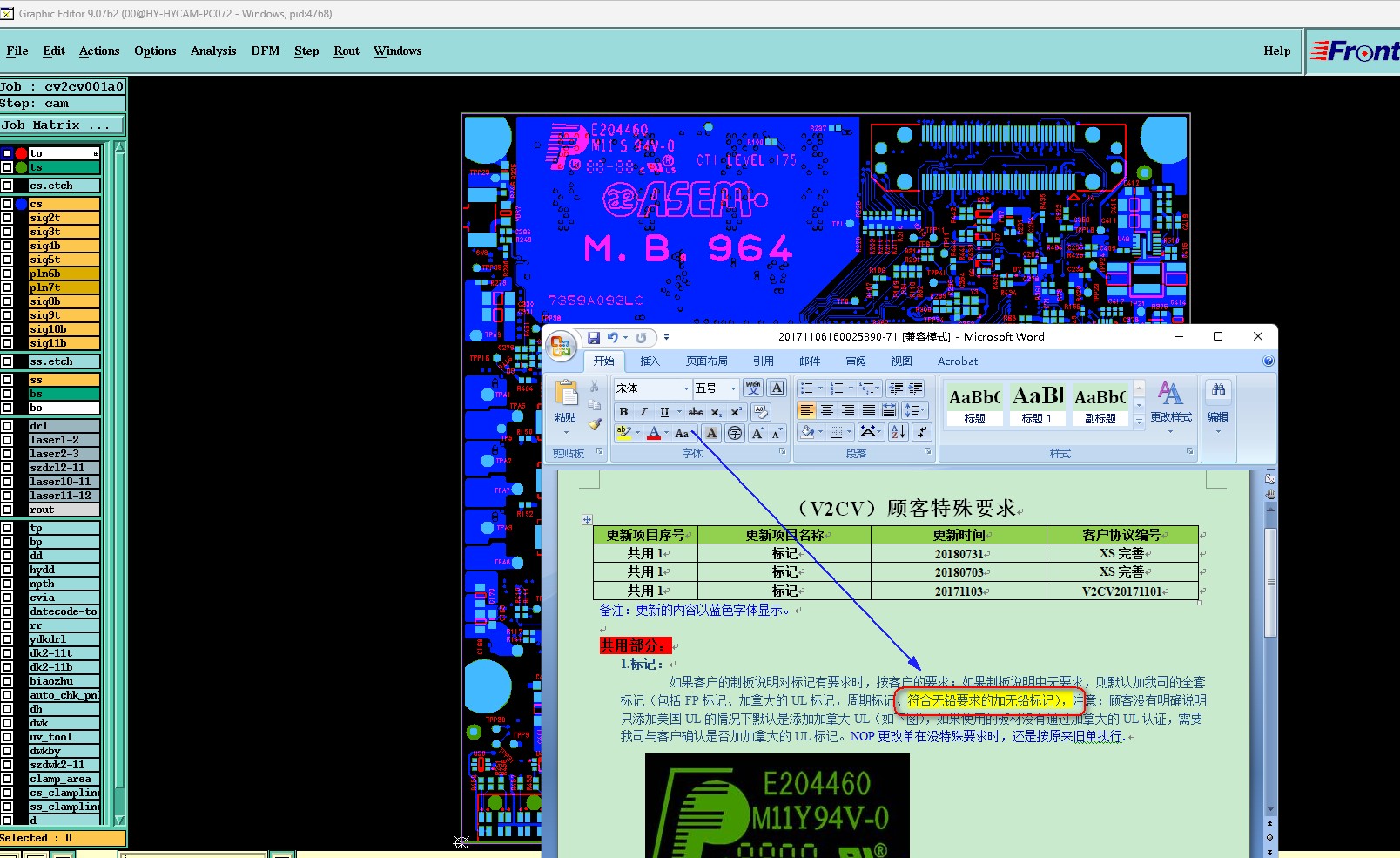The width and height of the screenshot is (1400, 858).
Task: Open underline style dropdown arrow
Action: pyautogui.click(x=679, y=412)
